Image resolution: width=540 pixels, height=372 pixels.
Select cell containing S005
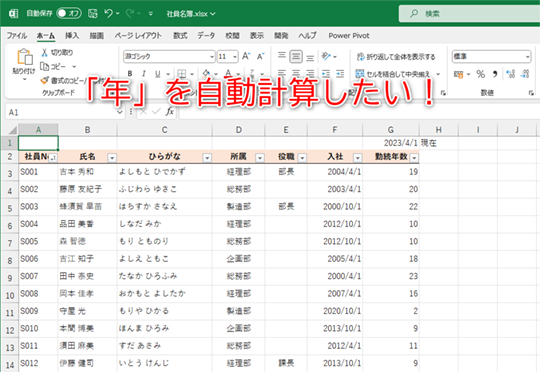pos(38,241)
